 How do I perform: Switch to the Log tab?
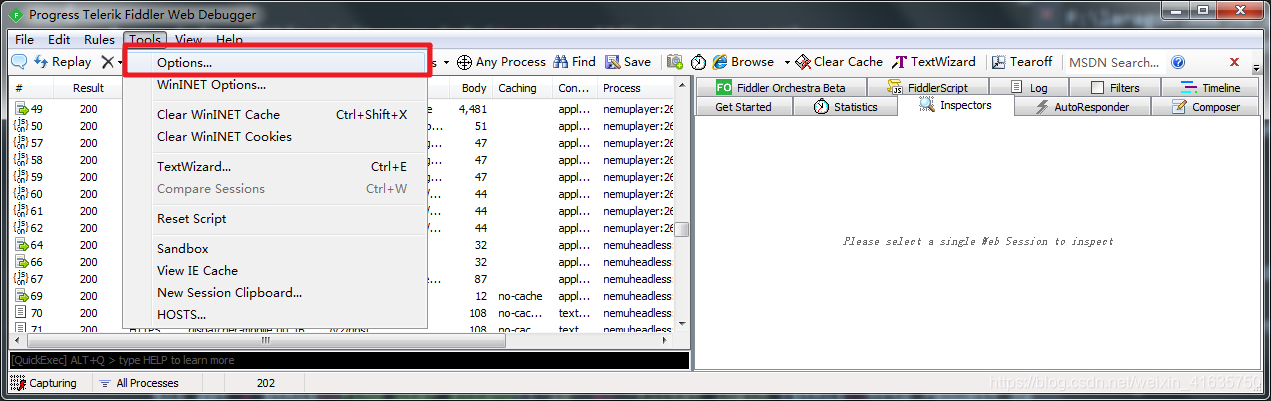(x=1029, y=87)
